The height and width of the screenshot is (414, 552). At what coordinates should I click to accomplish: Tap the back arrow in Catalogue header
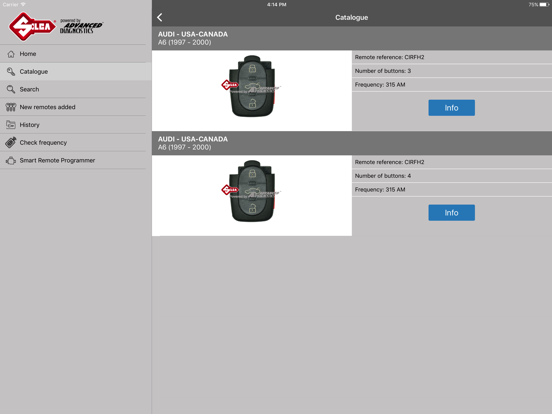pos(160,17)
